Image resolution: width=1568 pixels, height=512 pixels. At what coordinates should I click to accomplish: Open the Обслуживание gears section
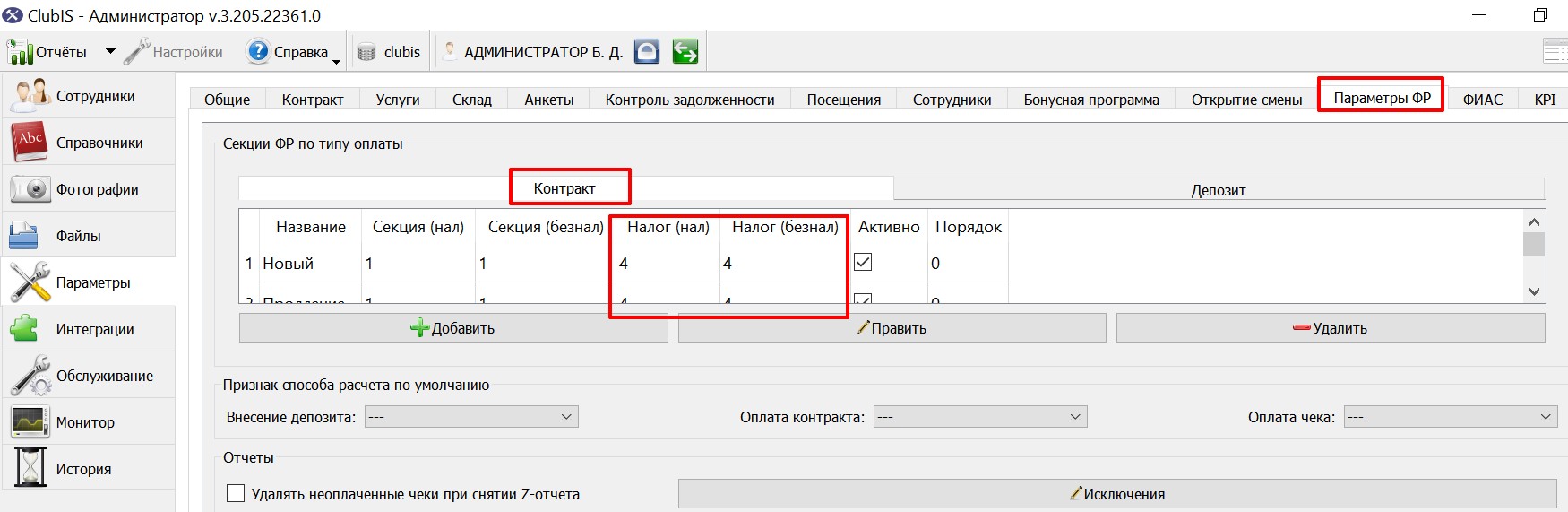[x=88, y=376]
